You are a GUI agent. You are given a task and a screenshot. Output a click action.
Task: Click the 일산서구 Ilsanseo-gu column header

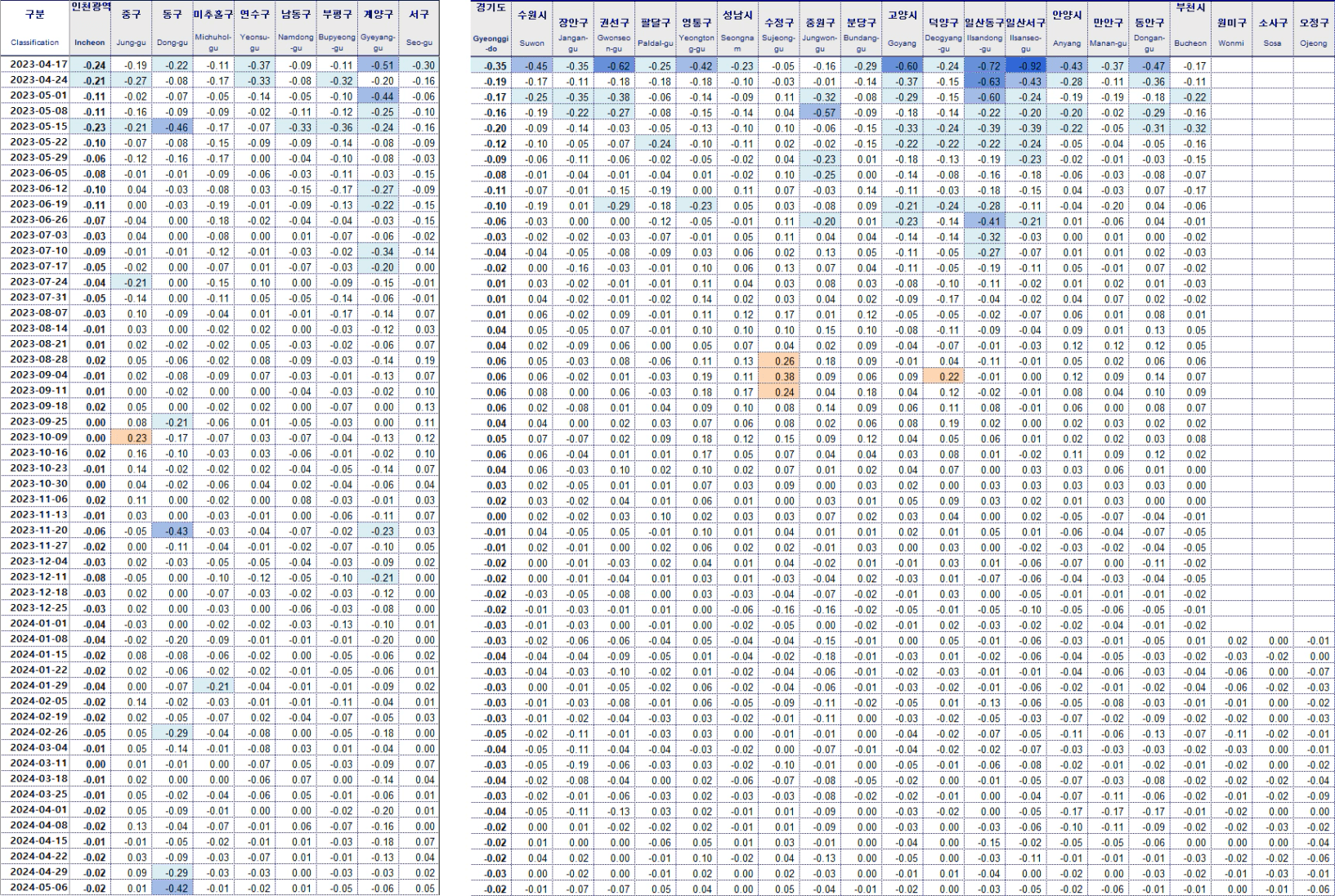(x=1026, y=28)
